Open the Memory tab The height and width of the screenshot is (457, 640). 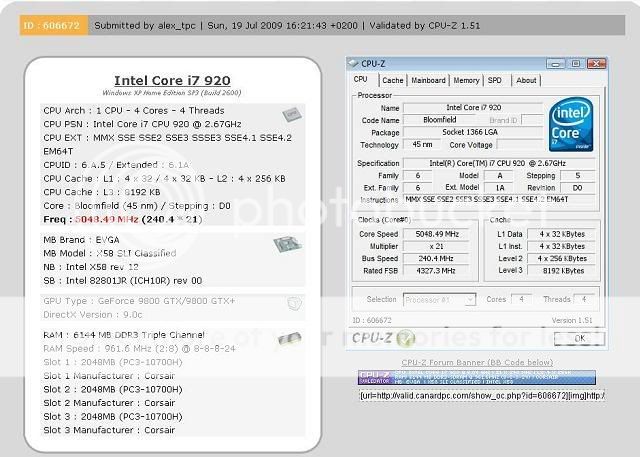click(x=467, y=80)
